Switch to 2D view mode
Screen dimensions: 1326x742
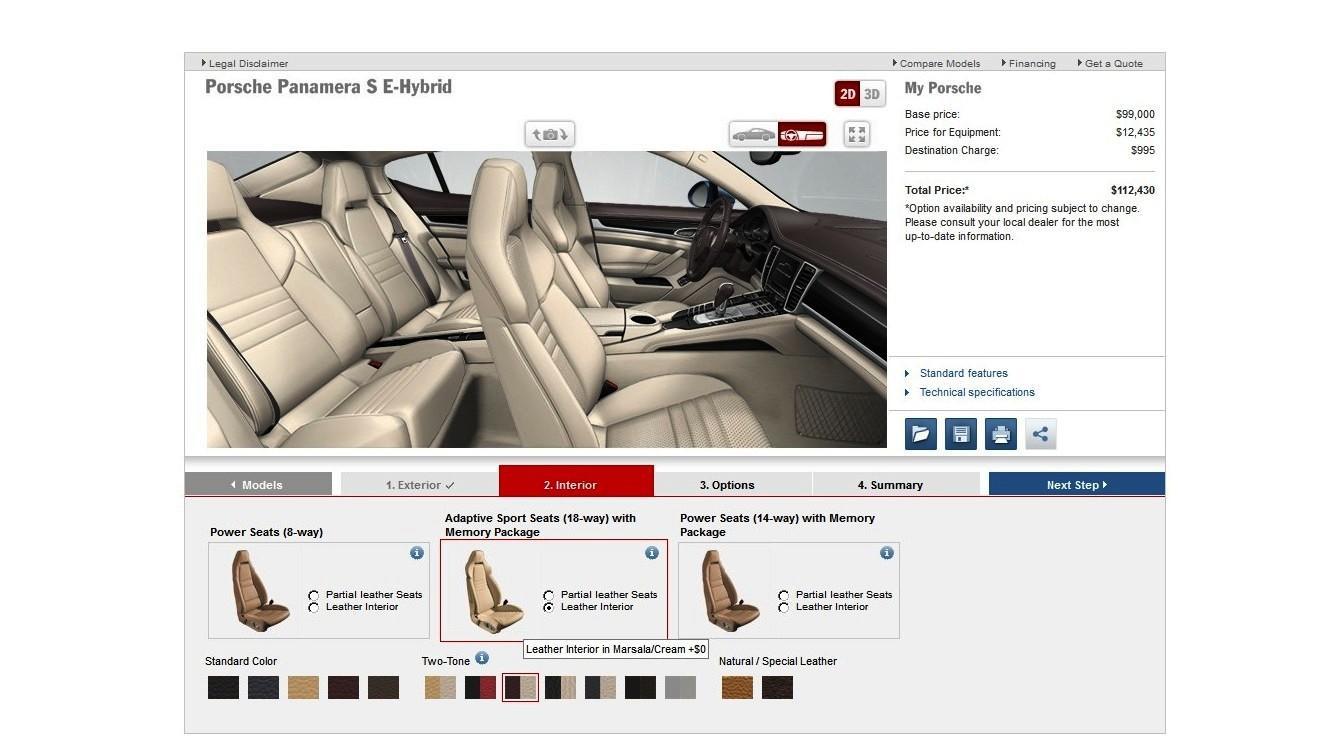(x=848, y=94)
